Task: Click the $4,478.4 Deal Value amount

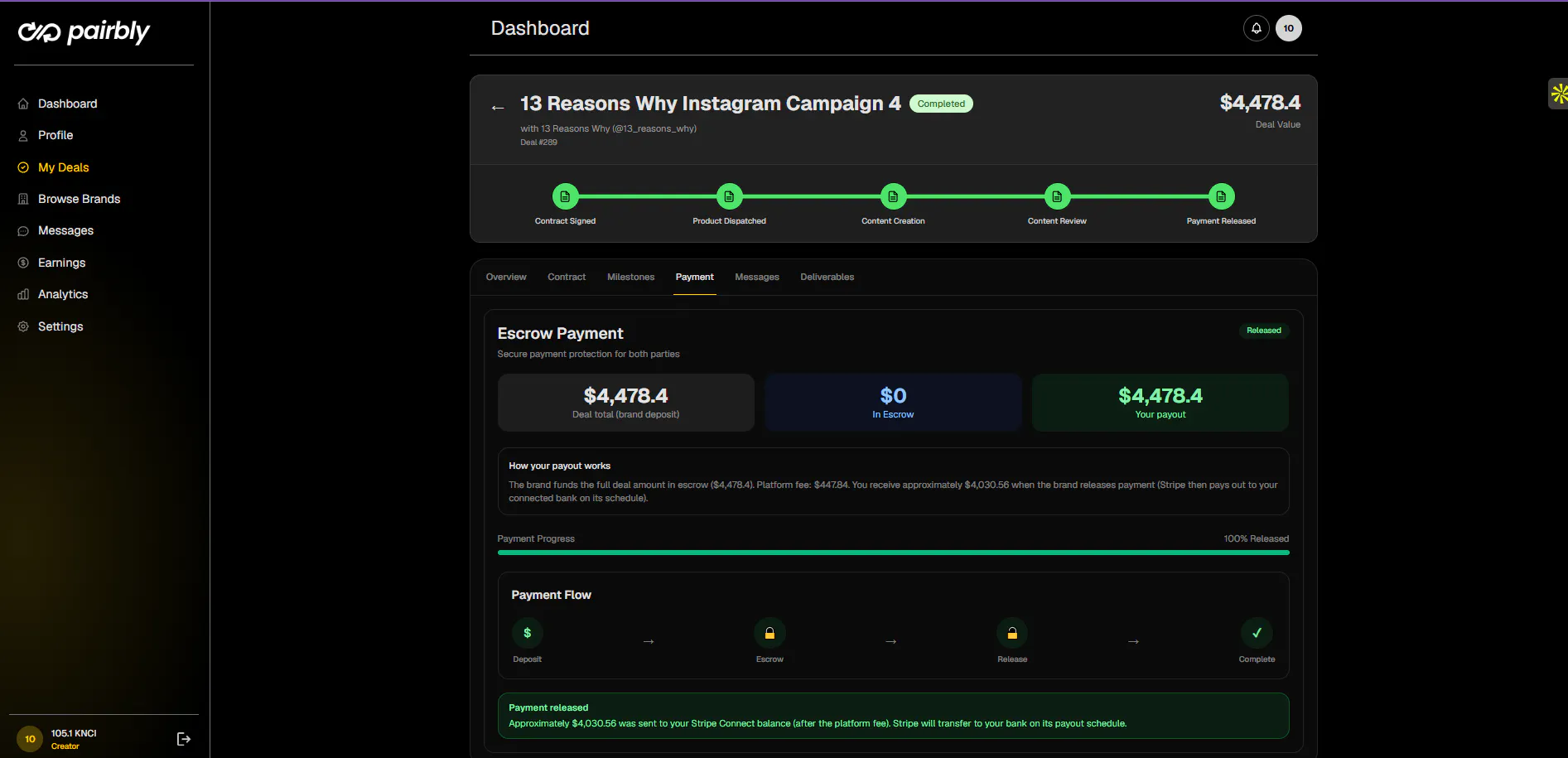Action: (1260, 103)
